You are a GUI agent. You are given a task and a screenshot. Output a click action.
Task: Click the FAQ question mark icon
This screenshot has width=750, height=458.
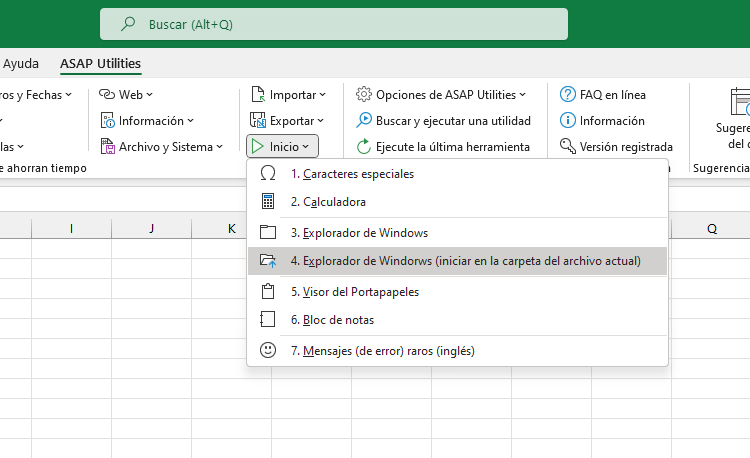coord(568,94)
